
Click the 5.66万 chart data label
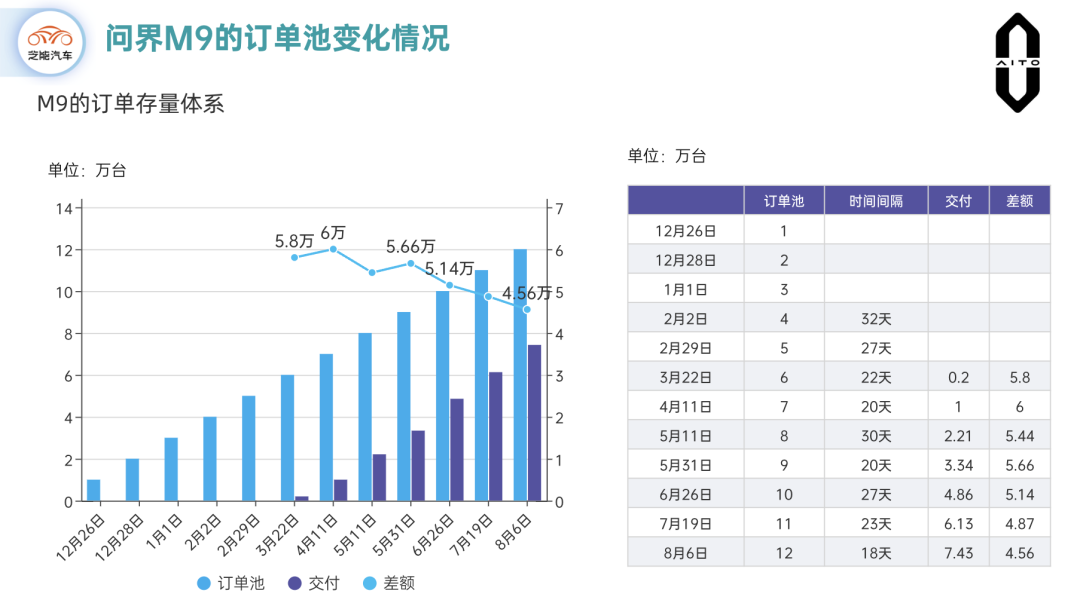point(411,247)
